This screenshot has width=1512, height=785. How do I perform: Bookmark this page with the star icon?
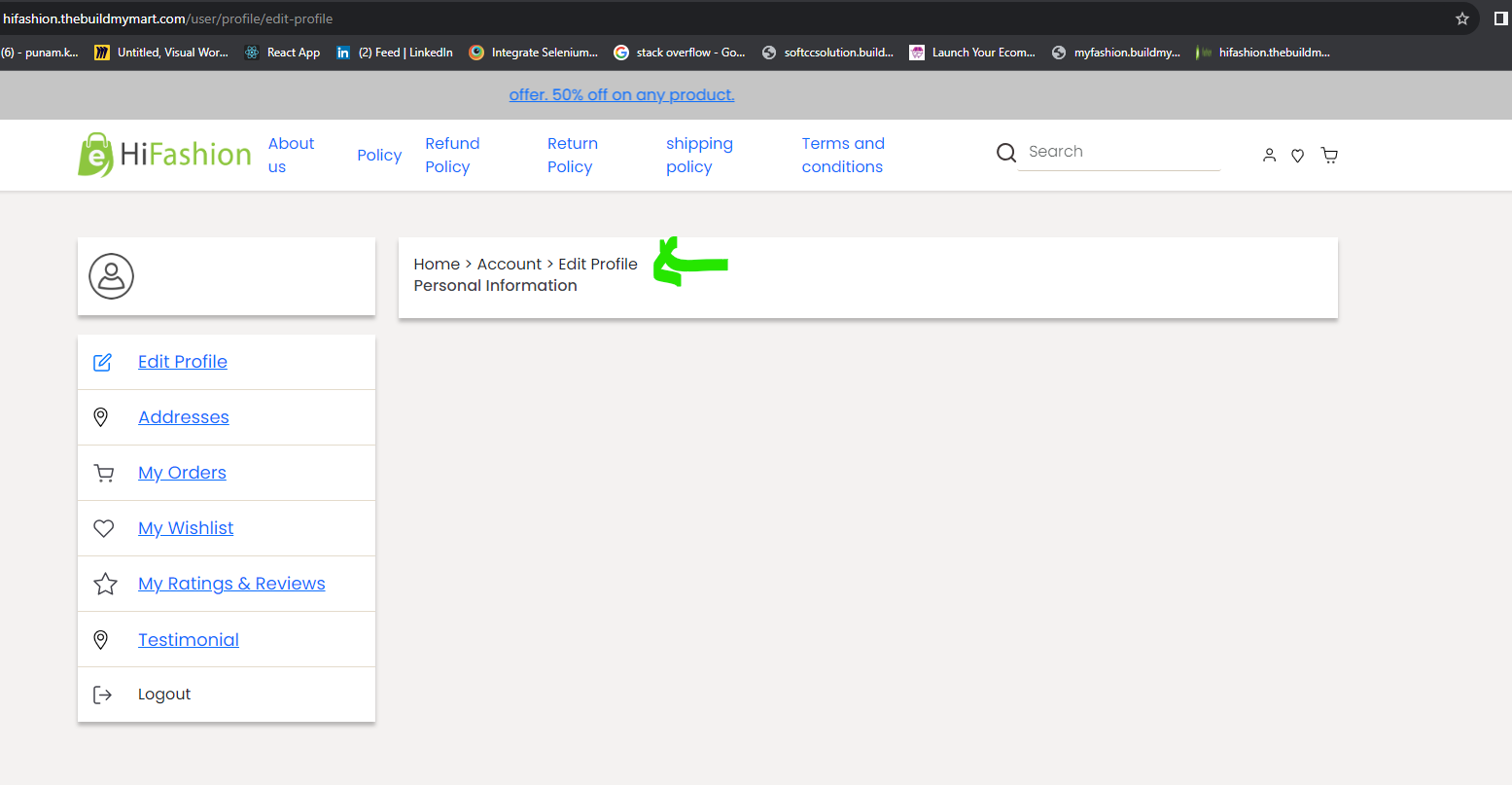(x=1461, y=18)
